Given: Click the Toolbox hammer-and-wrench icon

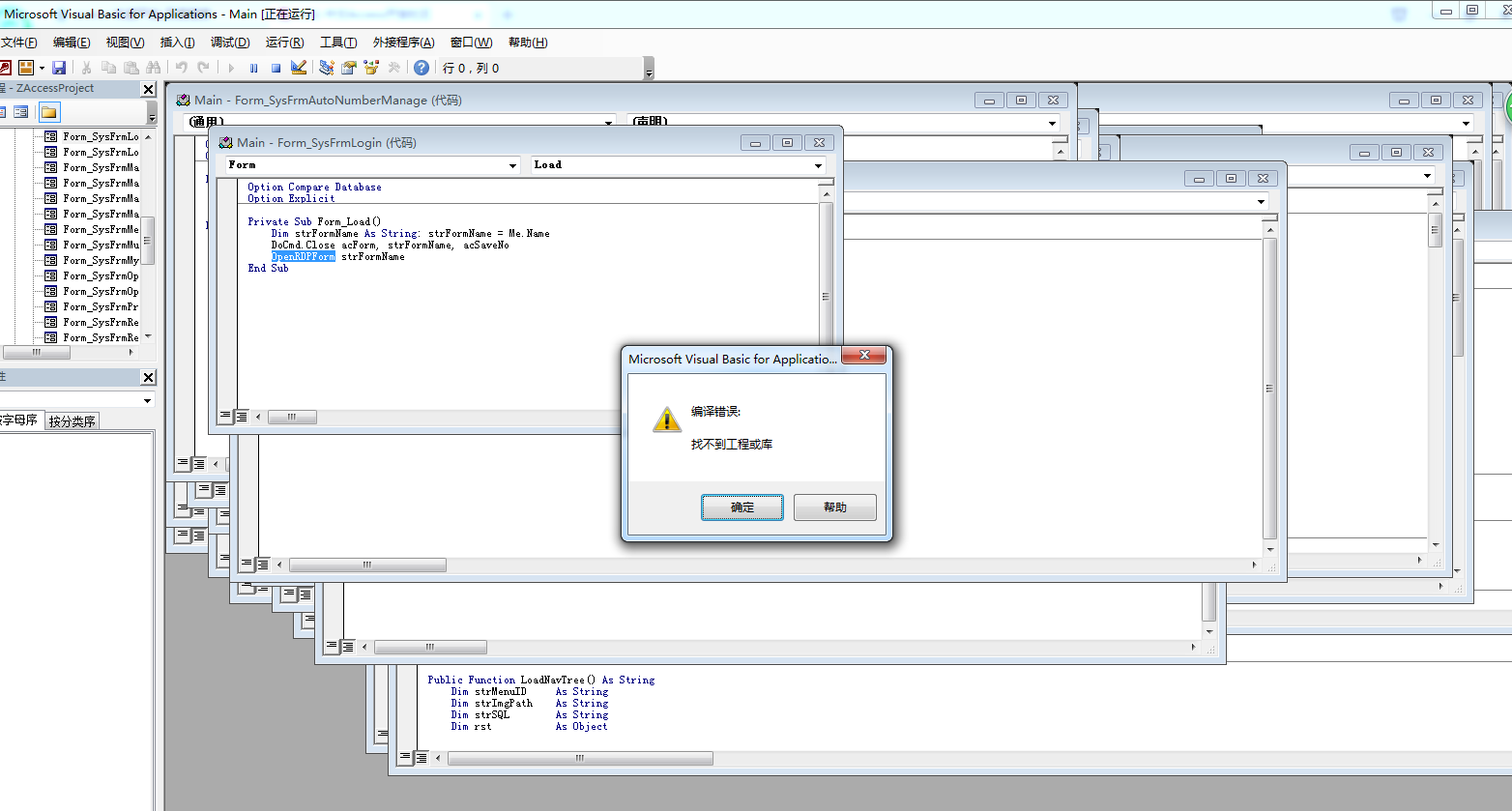Looking at the screenshot, I should (x=393, y=68).
